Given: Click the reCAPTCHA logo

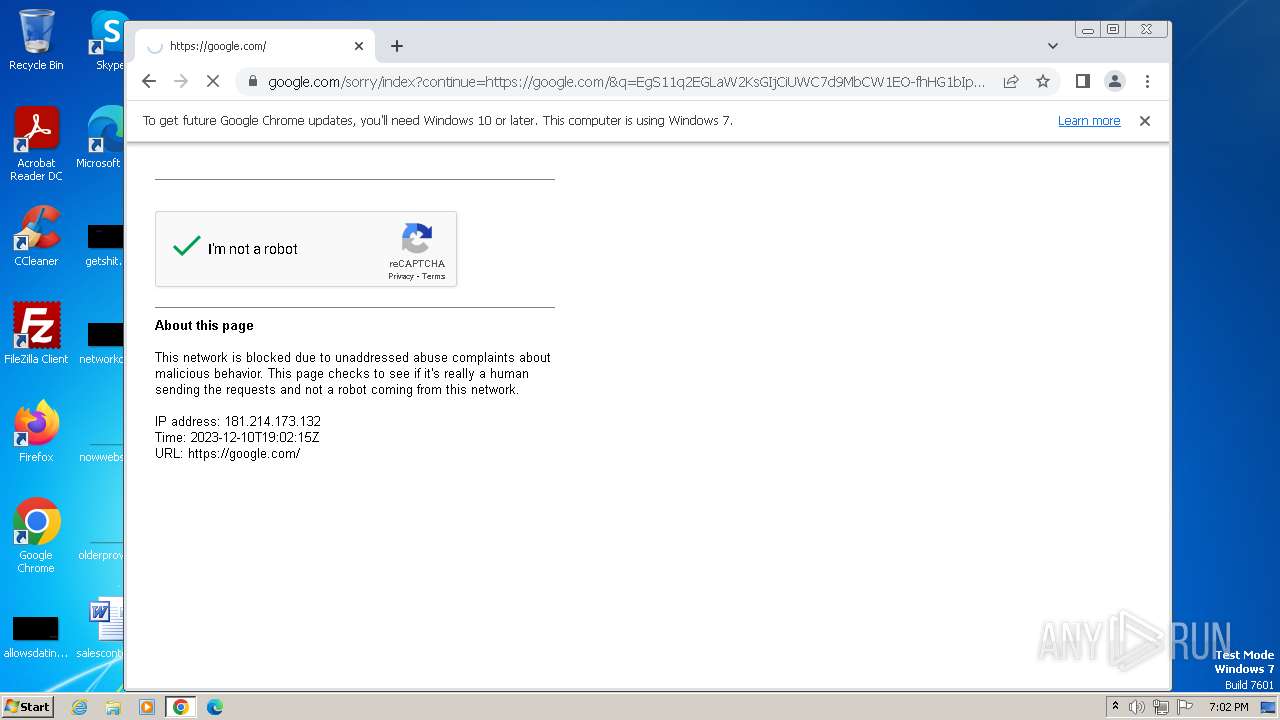Looking at the screenshot, I should (x=417, y=239).
